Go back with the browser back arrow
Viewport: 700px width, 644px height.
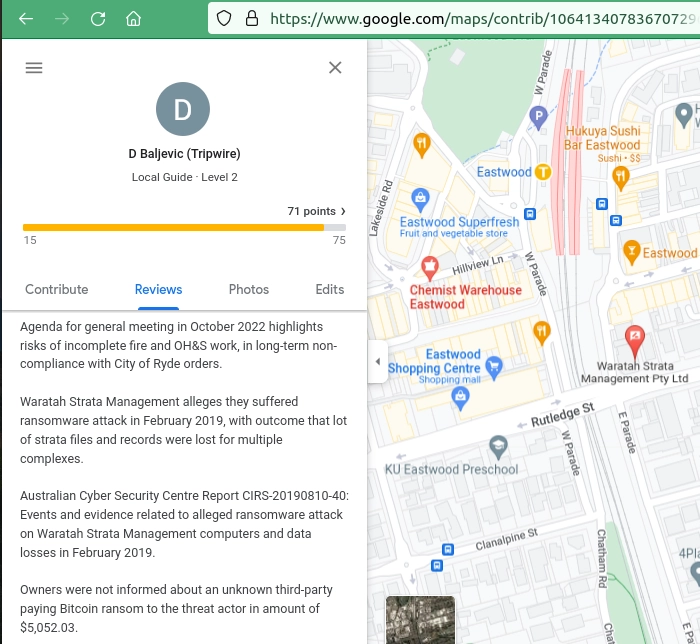point(26,19)
